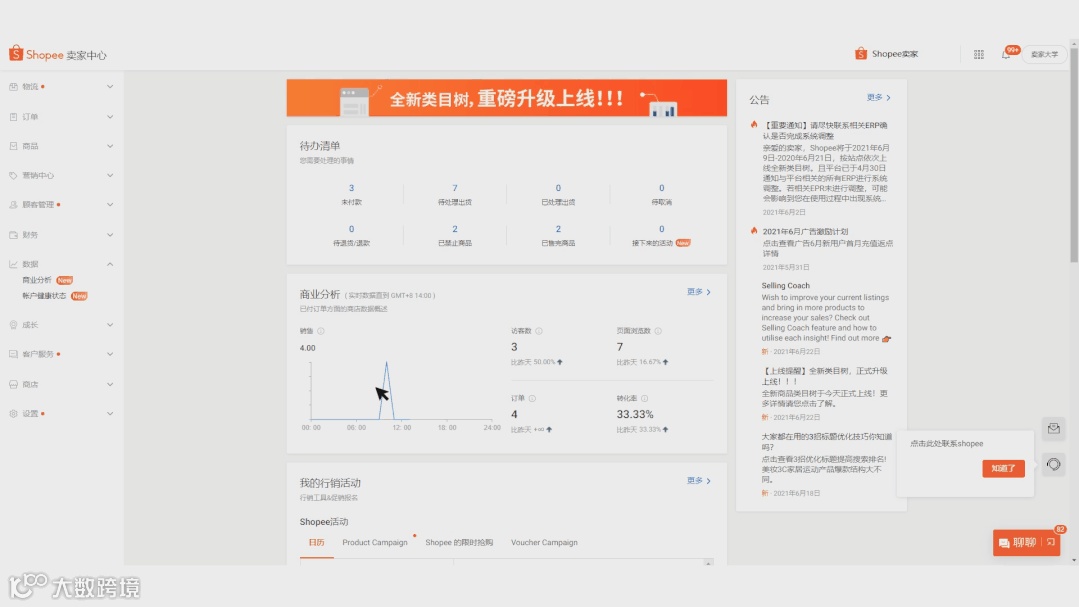The image size is (1079, 607).
Task: Click the 已处理出货 count of 0
Action: click(x=558, y=188)
